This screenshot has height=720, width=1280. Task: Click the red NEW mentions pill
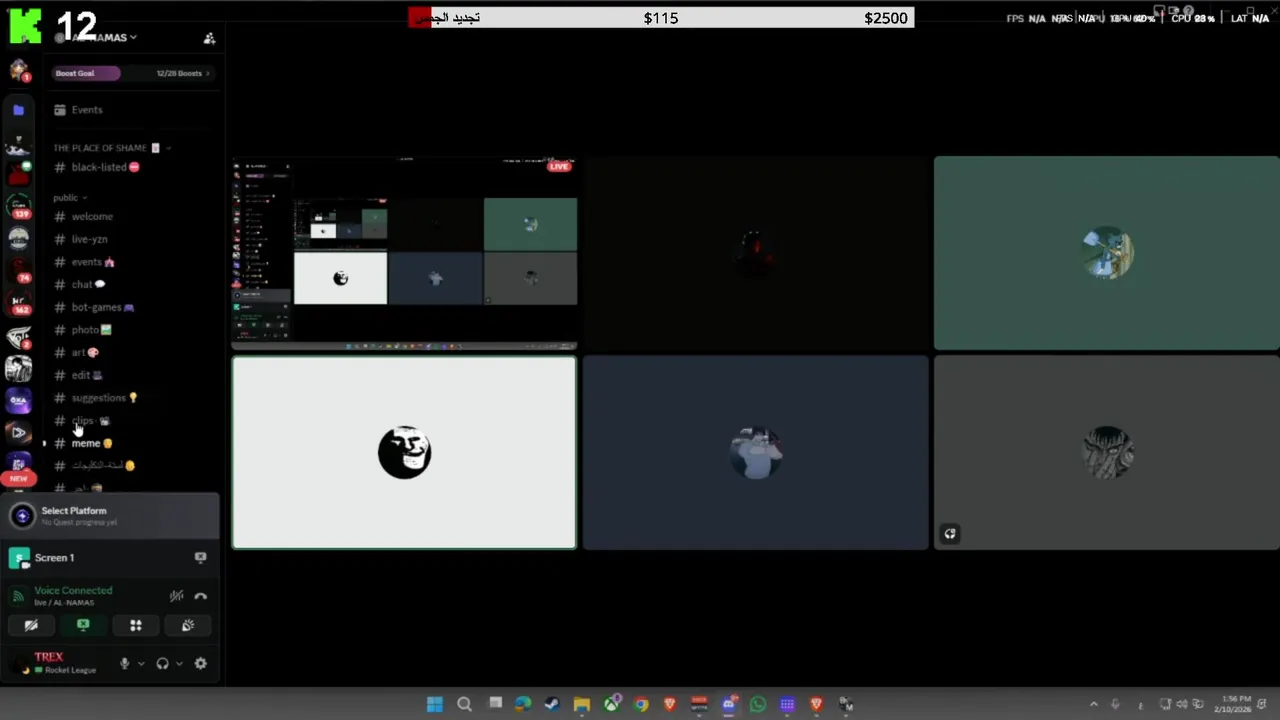click(18, 479)
